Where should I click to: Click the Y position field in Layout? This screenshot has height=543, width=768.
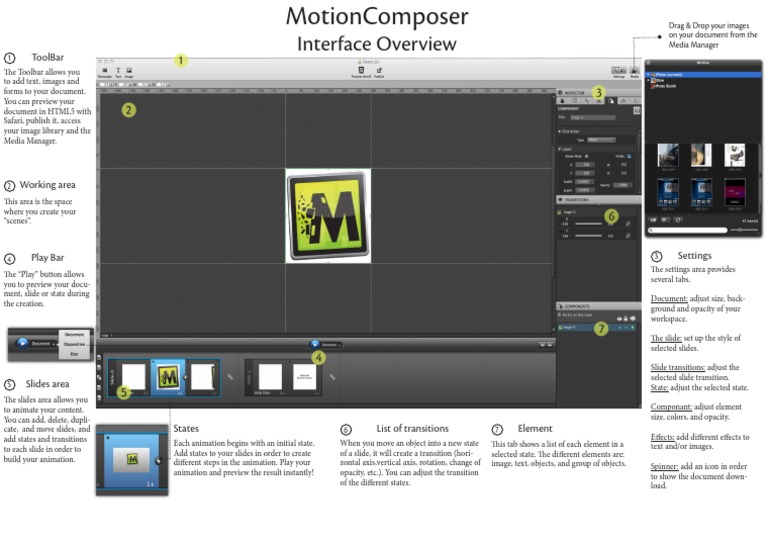click(x=585, y=173)
